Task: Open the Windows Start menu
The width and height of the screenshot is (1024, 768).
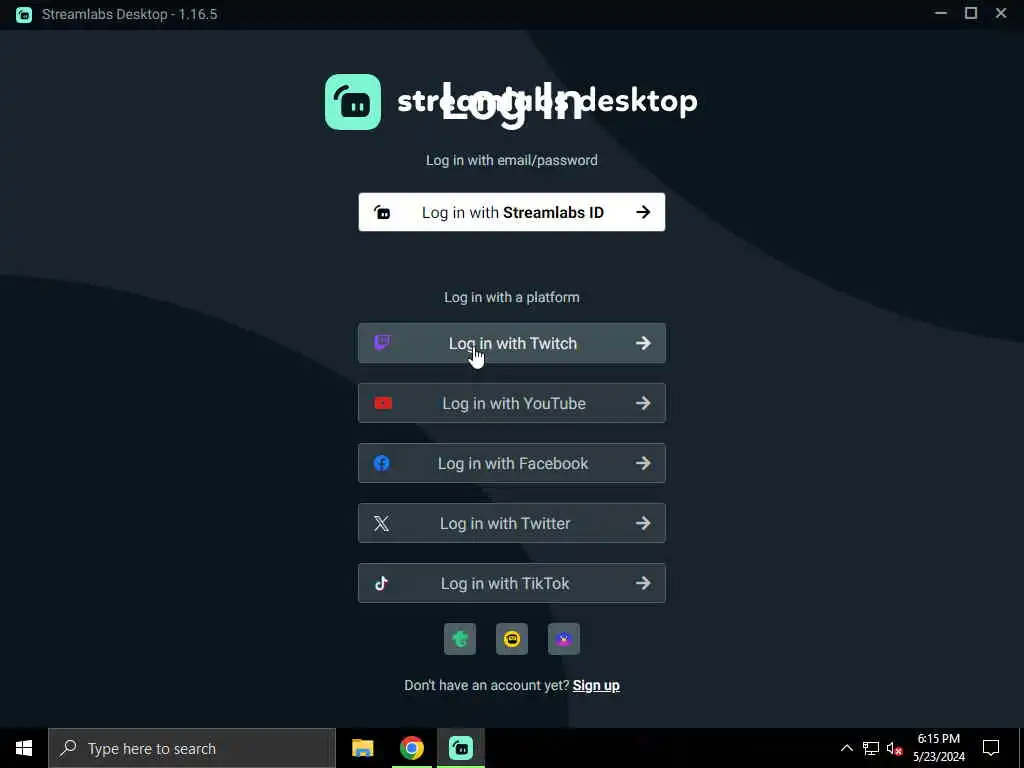Action: (24, 748)
